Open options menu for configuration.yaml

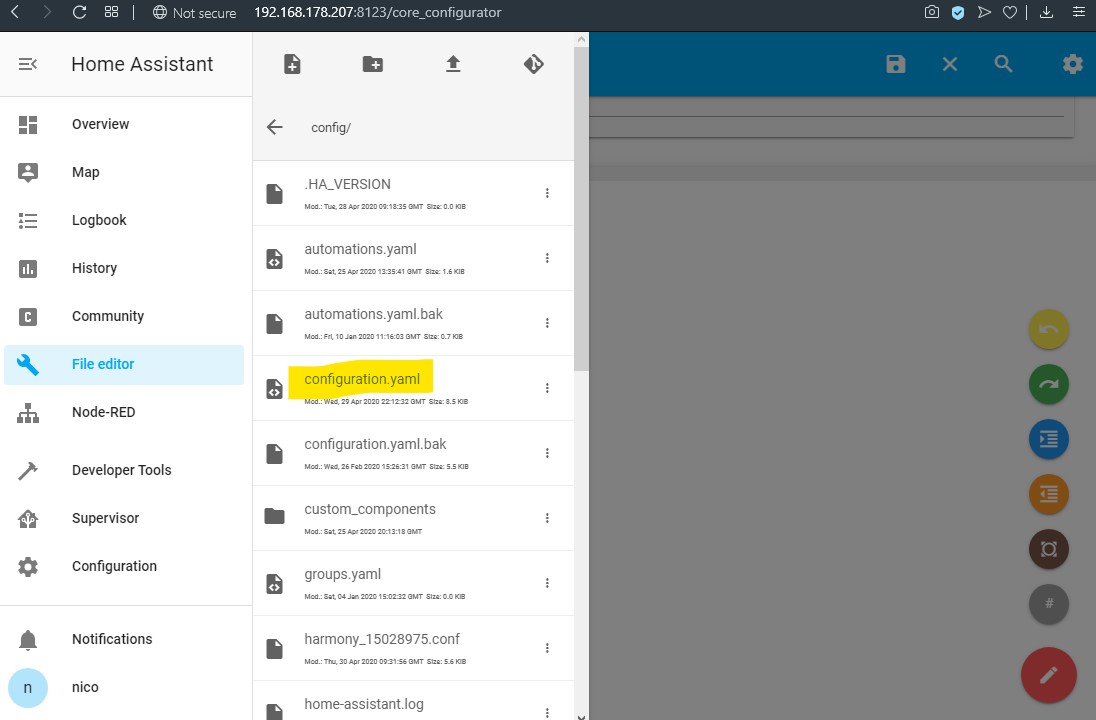(547, 387)
